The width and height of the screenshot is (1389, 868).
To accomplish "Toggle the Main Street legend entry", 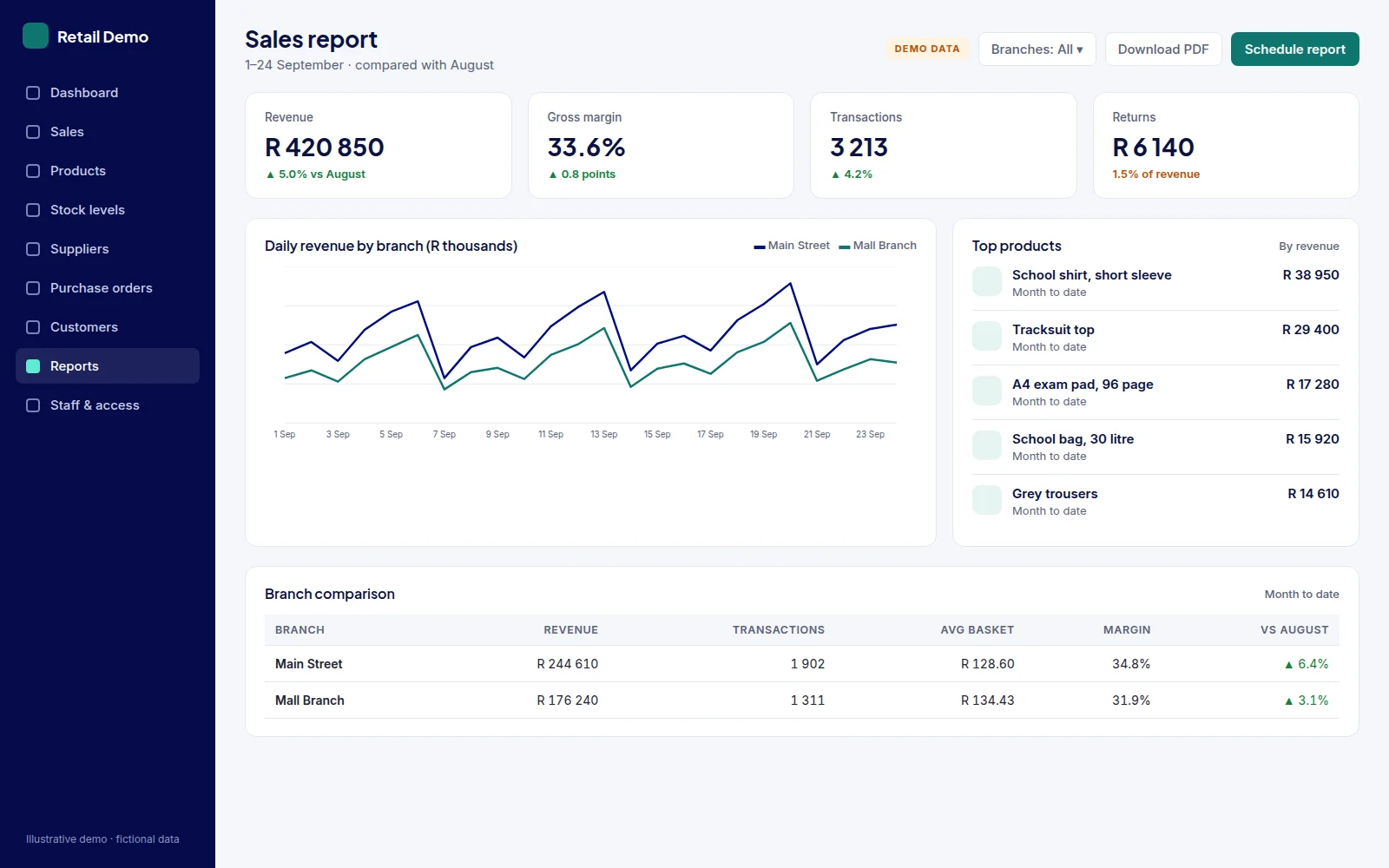I will pyautogui.click(x=792, y=246).
